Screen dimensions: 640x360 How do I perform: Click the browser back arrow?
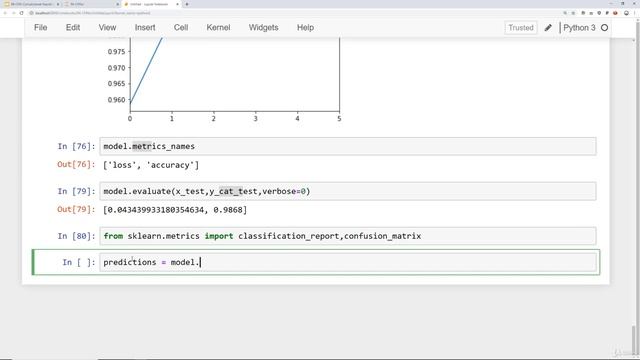pyautogui.click(x=5, y=13)
